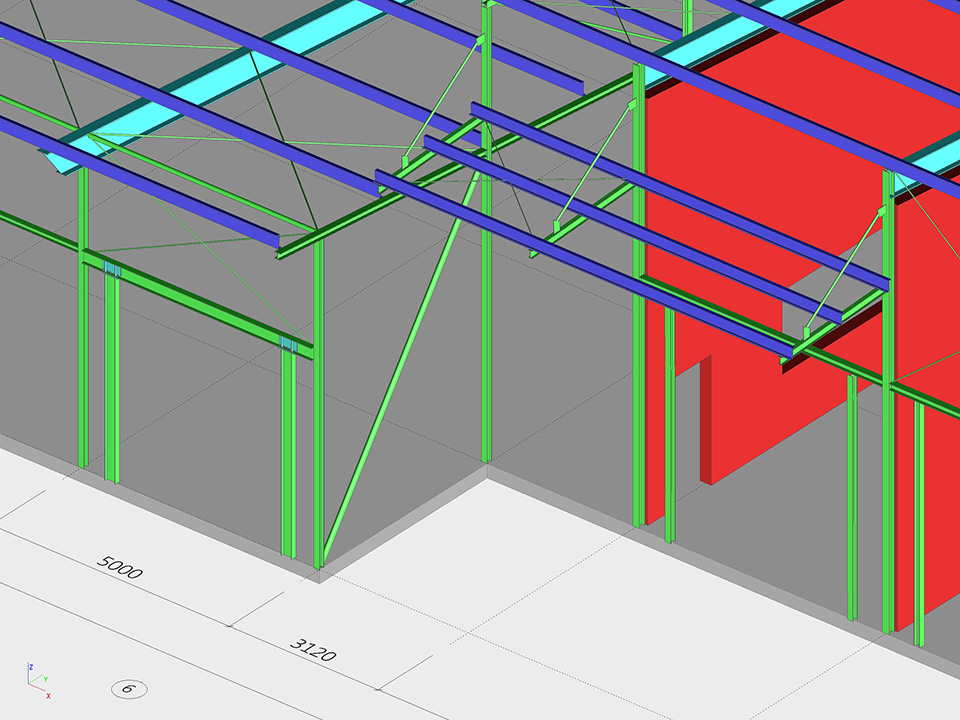
Task: Click the 3120 dimension text
Action: (x=313, y=649)
